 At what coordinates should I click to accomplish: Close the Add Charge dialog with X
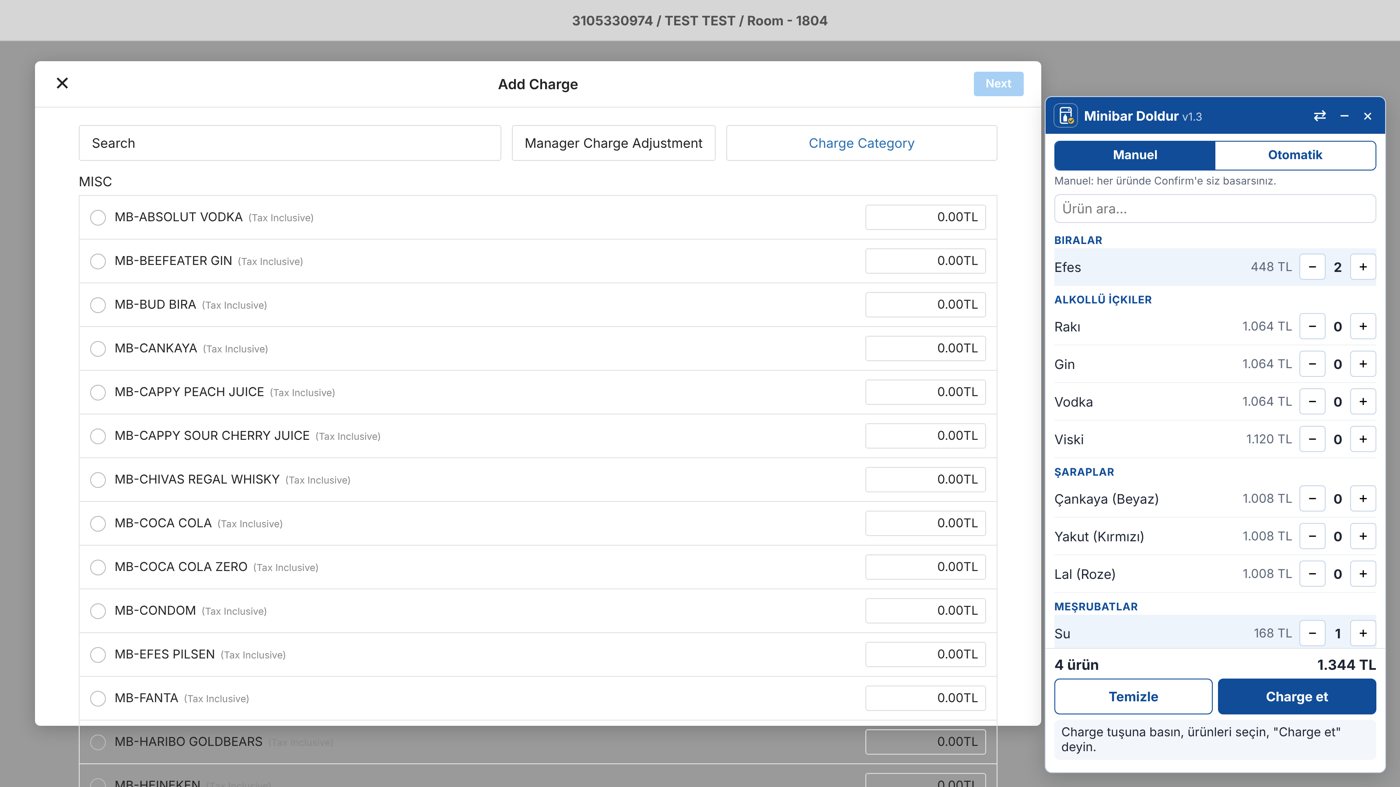(62, 83)
